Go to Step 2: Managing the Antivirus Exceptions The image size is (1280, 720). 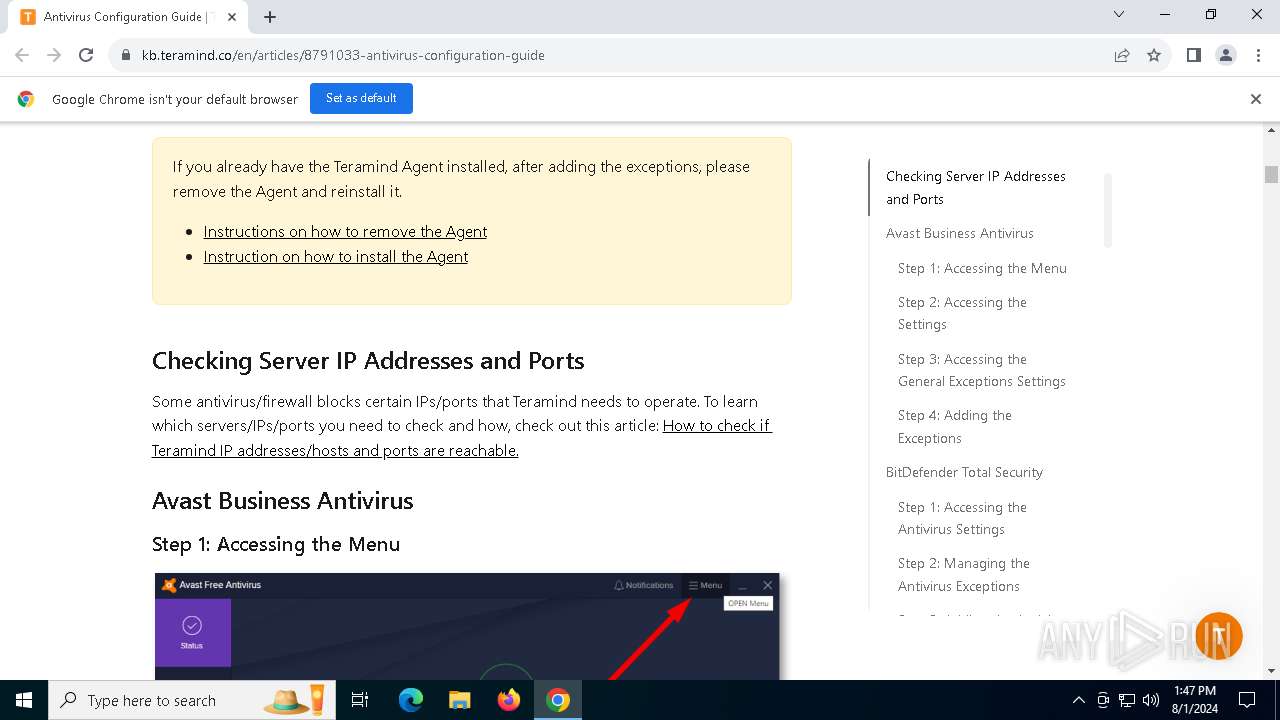pyautogui.click(x=964, y=574)
